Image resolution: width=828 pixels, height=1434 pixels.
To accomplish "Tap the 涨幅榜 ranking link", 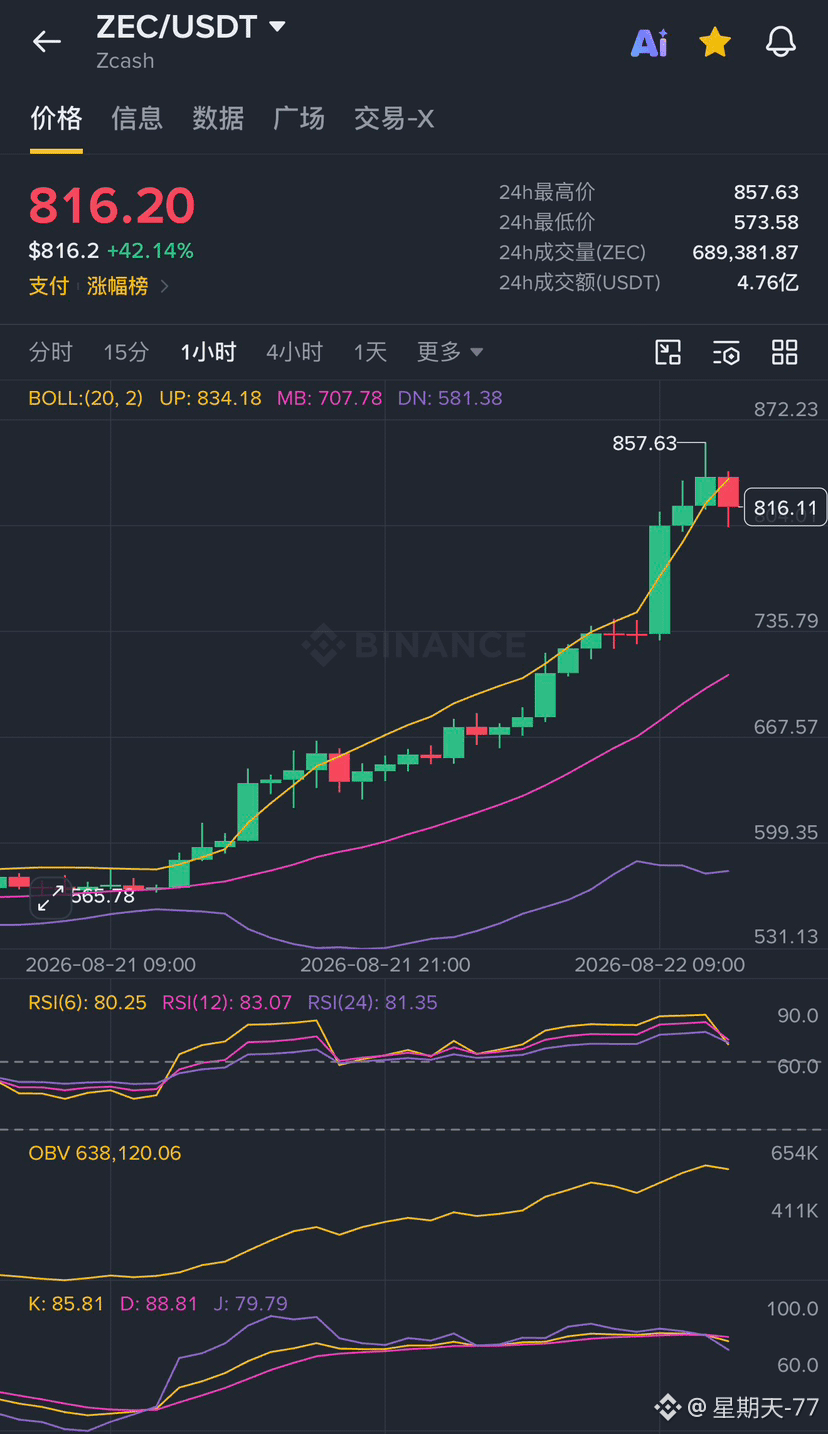I will tap(117, 287).
